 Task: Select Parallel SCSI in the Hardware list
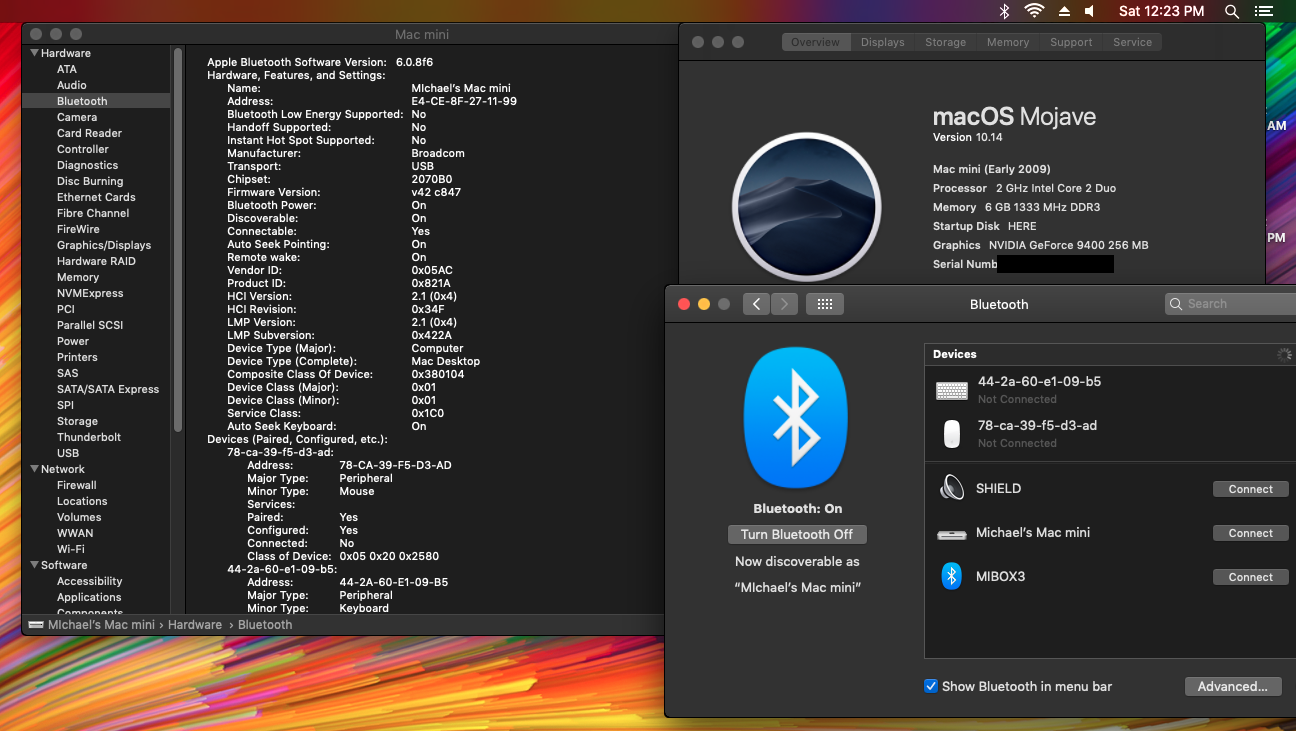click(90, 325)
